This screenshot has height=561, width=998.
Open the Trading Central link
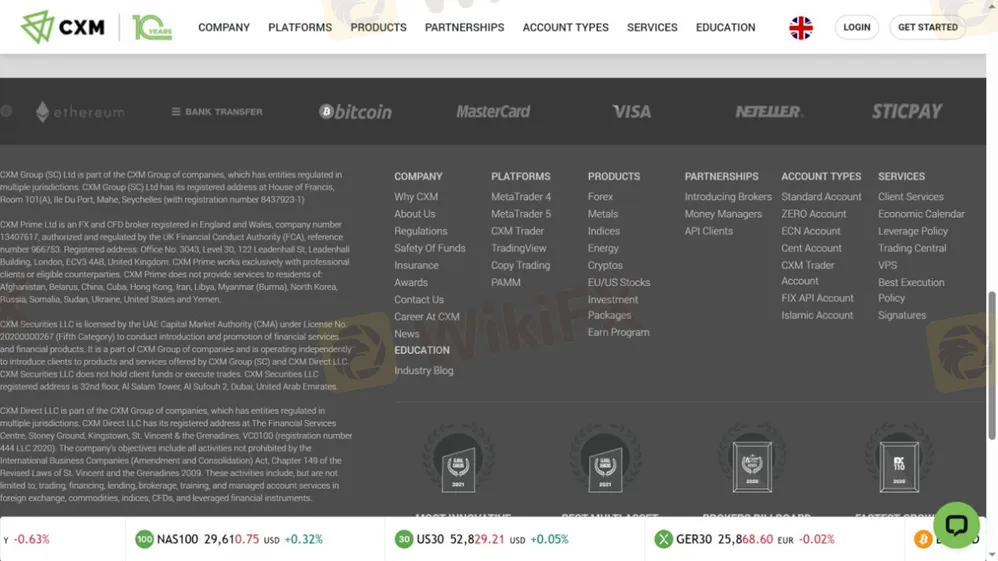(912, 248)
